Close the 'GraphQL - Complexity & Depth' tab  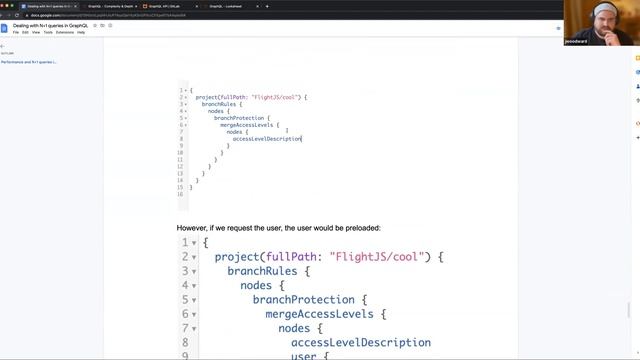coord(136,6)
